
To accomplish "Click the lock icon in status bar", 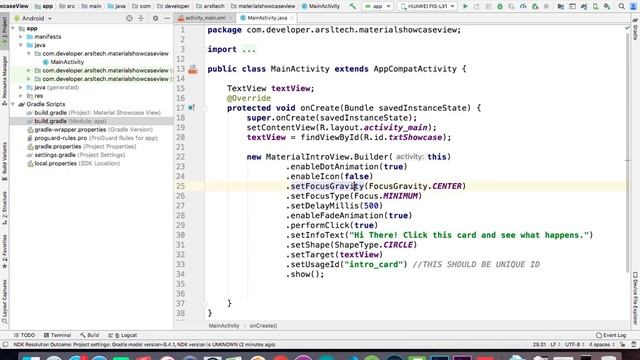I will pos(622,344).
